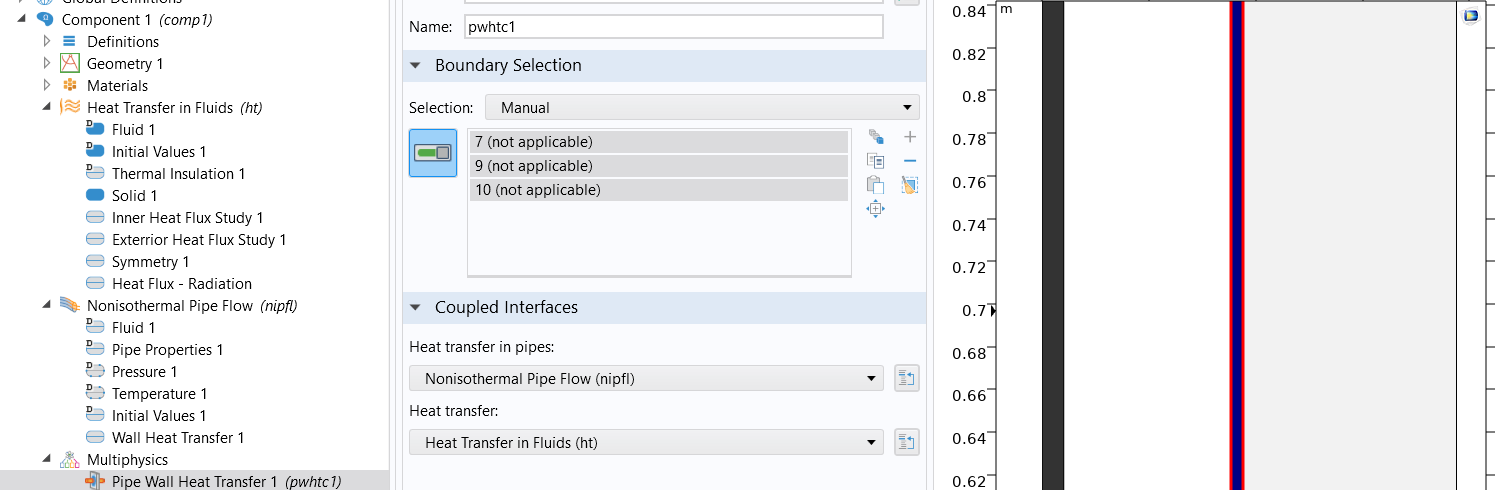Open the Selection Manual dropdown
The image size is (1496, 490).
(701, 107)
